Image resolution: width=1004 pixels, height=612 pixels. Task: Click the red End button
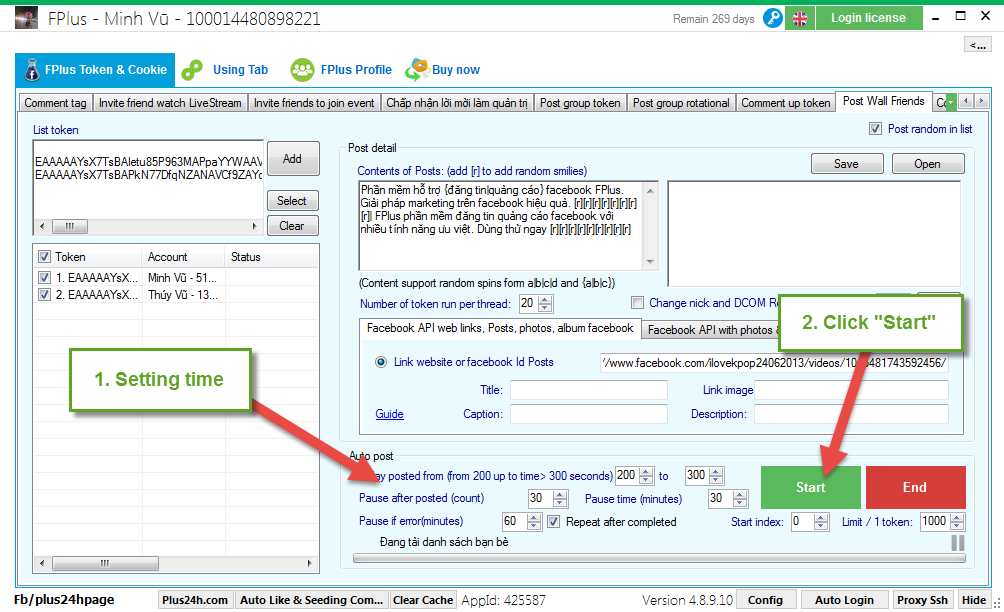(915, 488)
